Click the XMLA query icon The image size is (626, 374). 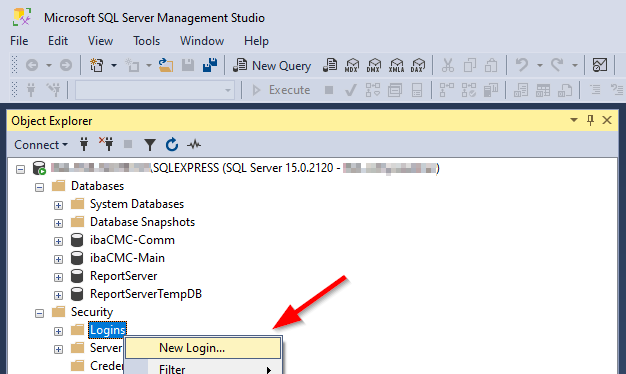pyautogui.click(x=396, y=65)
